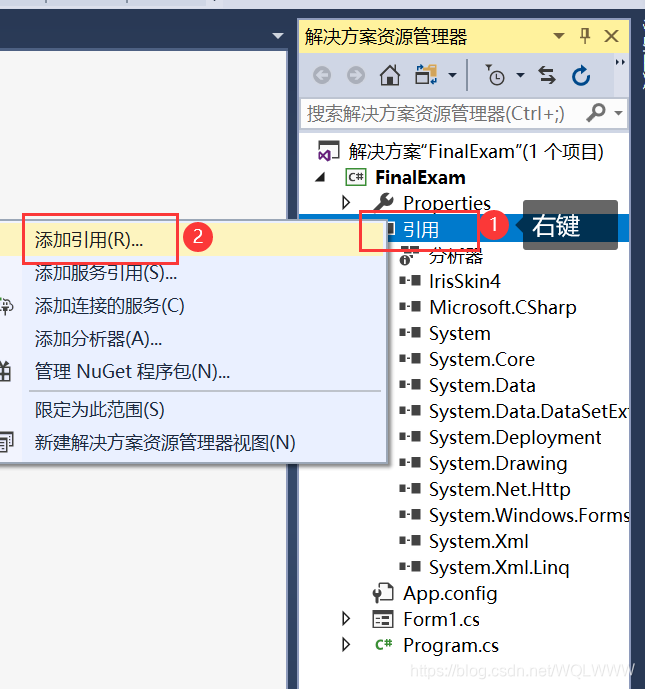Click the reference icon beside System.Deployment
This screenshot has height=689, width=645.
(x=410, y=436)
